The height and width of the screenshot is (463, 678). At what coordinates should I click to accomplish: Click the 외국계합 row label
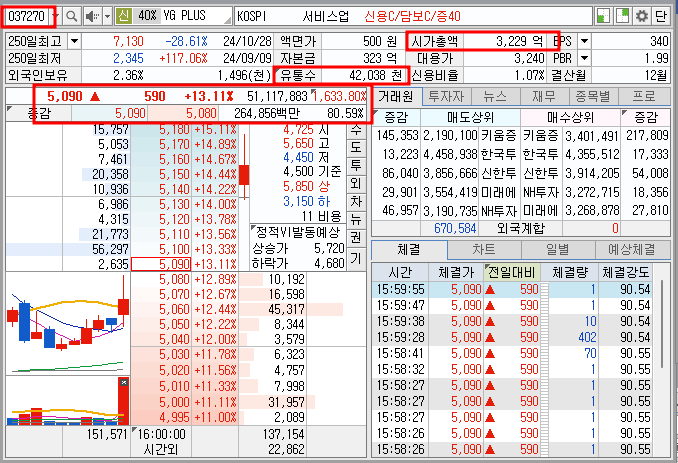tap(521, 228)
